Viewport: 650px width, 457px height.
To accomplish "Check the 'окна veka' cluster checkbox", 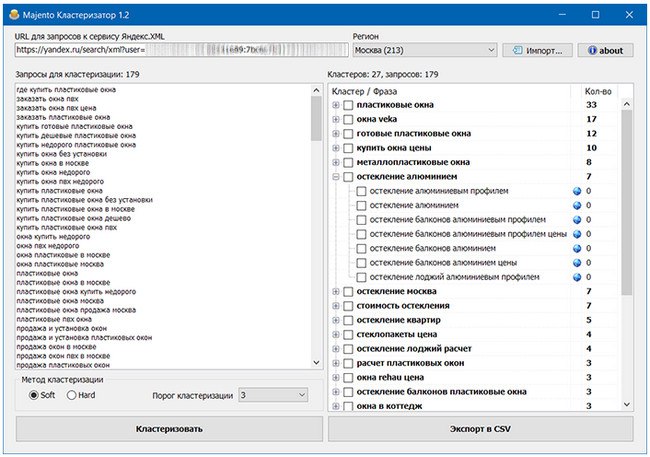I will pyautogui.click(x=348, y=119).
